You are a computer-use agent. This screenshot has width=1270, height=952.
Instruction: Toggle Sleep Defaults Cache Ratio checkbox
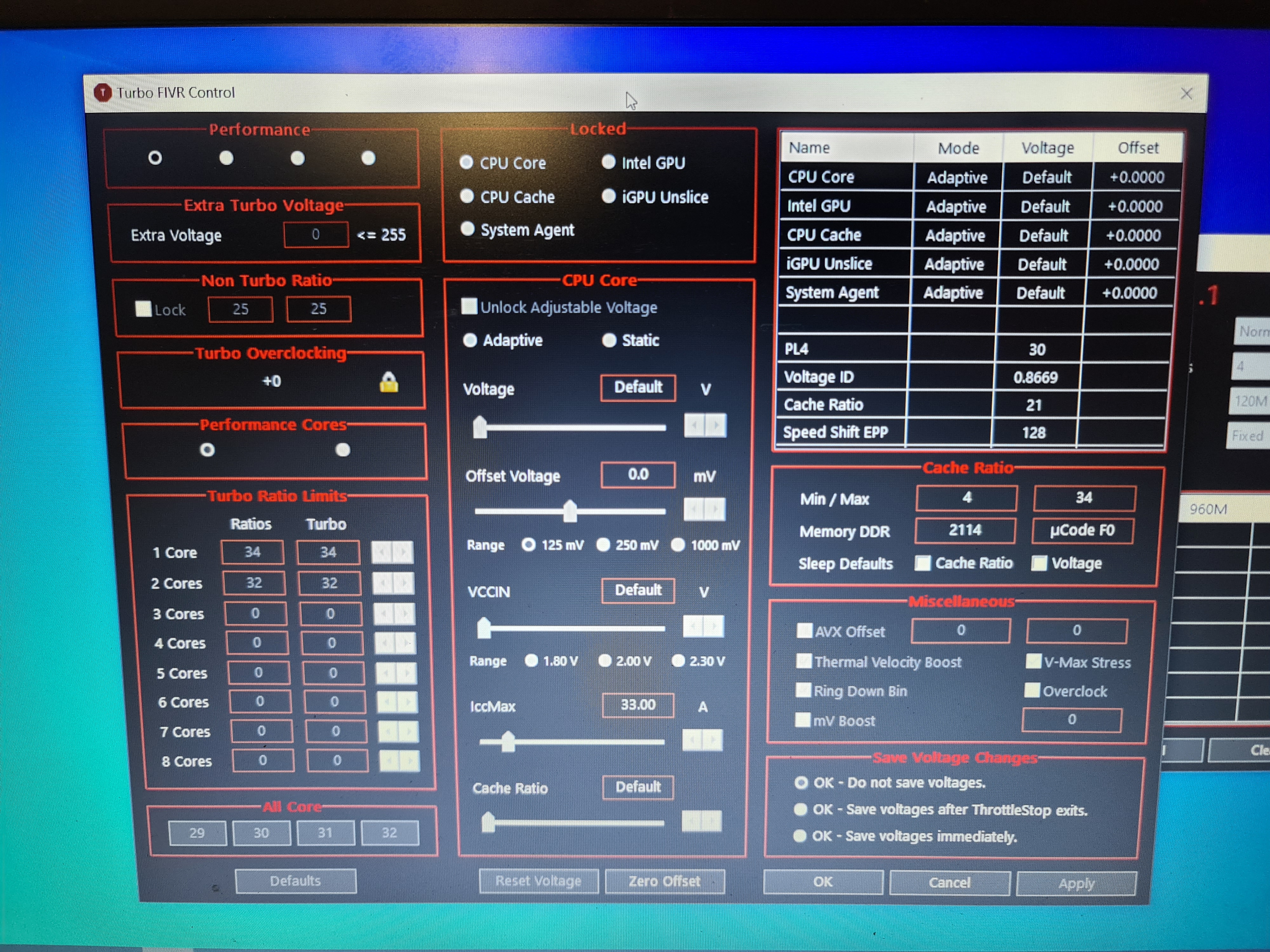point(923,563)
